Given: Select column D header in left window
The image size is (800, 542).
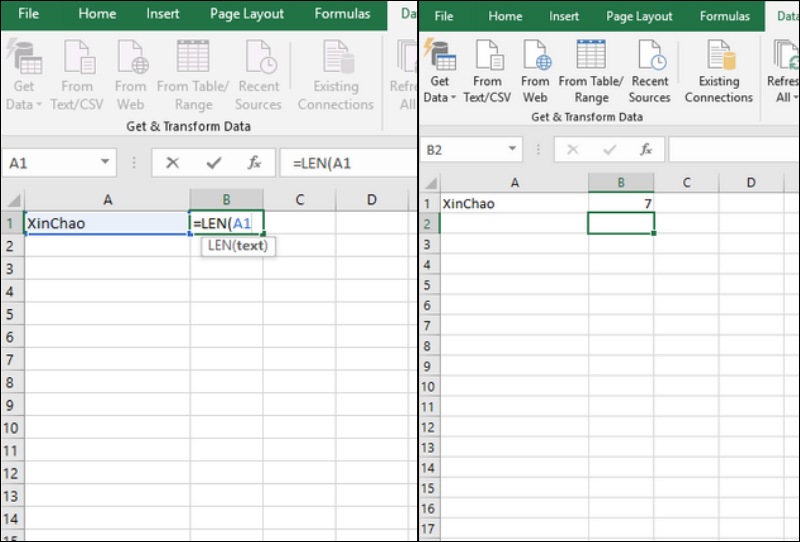Looking at the screenshot, I should tap(372, 200).
